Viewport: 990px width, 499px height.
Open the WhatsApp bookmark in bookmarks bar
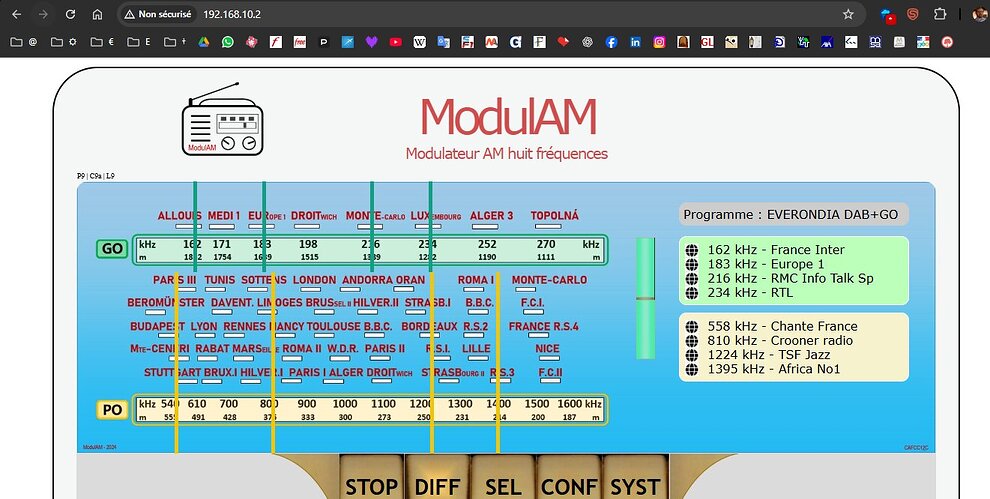coord(227,42)
